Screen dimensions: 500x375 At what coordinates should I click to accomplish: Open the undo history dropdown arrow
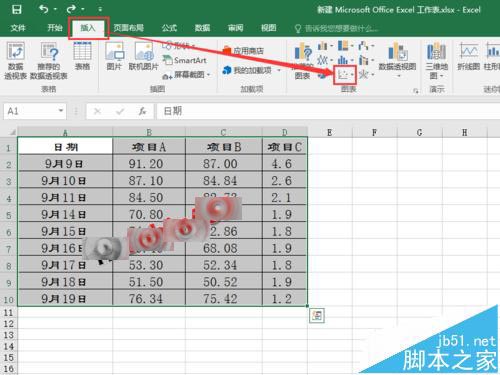point(55,9)
